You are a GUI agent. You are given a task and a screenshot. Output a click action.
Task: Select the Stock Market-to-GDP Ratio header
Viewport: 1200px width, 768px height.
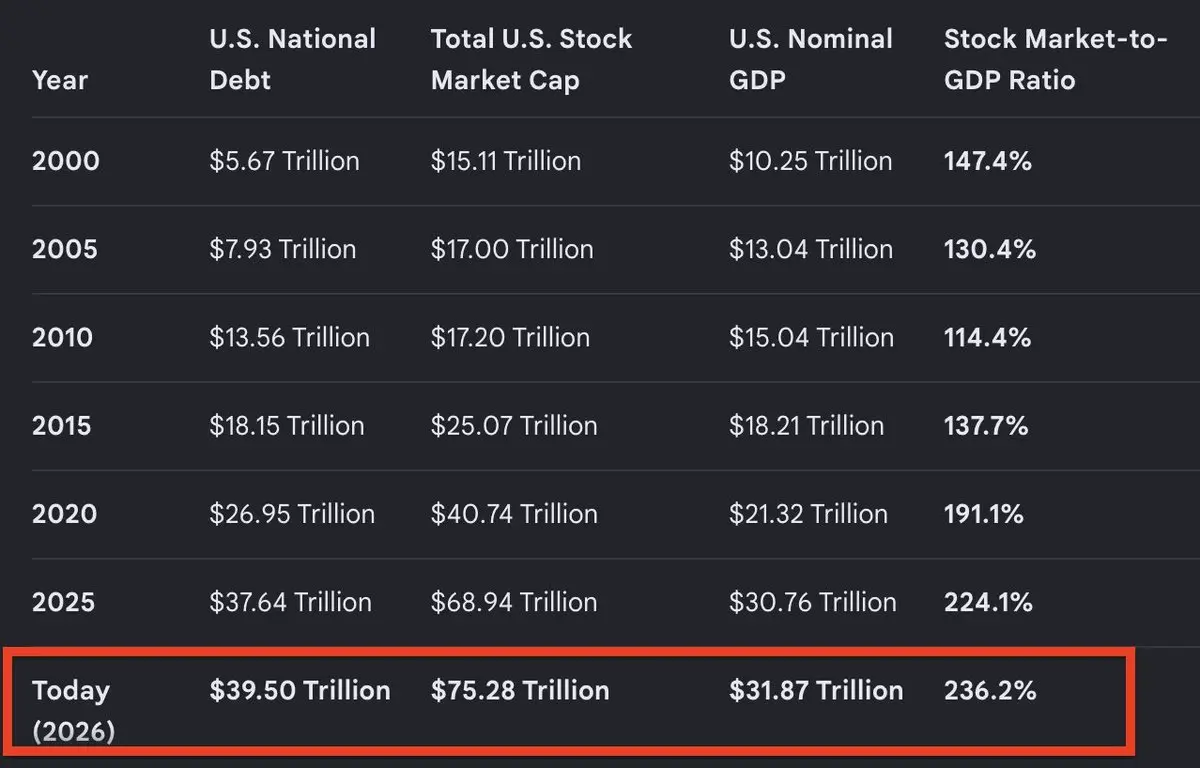[1056, 59]
